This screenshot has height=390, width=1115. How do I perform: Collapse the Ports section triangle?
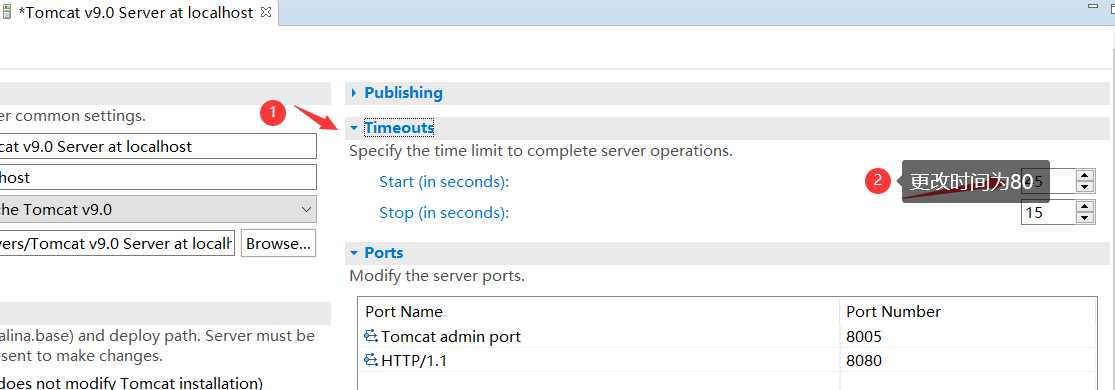click(354, 253)
